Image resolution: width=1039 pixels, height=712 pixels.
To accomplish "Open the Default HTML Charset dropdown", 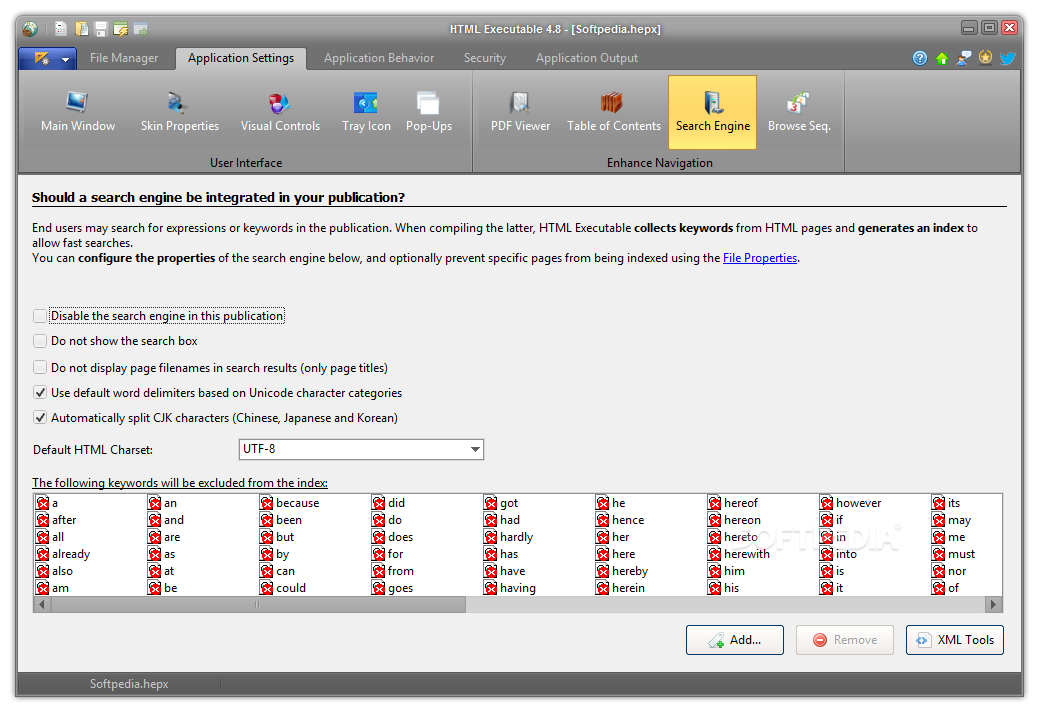I will pyautogui.click(x=361, y=449).
